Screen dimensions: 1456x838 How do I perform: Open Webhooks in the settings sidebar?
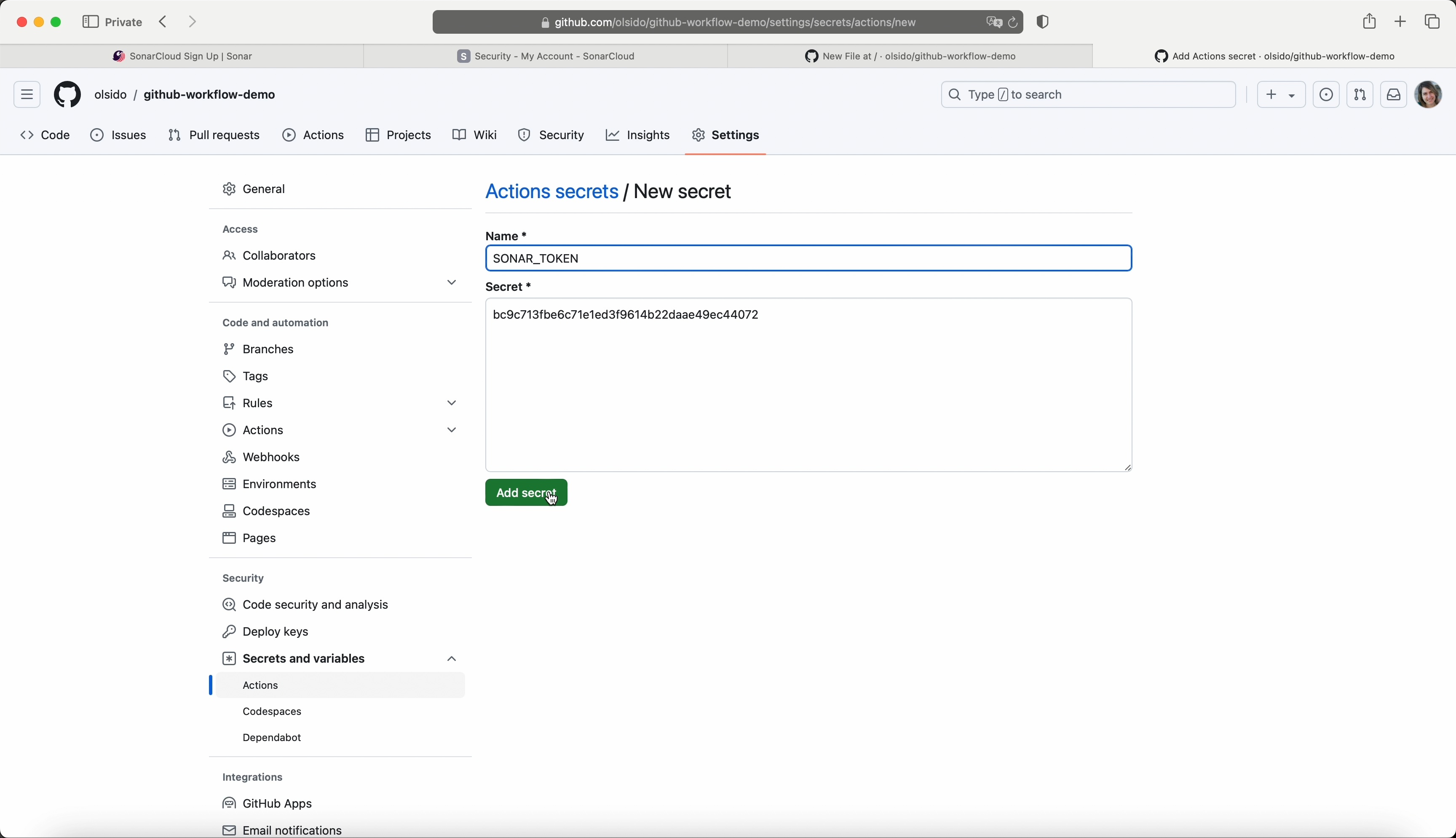click(x=271, y=457)
